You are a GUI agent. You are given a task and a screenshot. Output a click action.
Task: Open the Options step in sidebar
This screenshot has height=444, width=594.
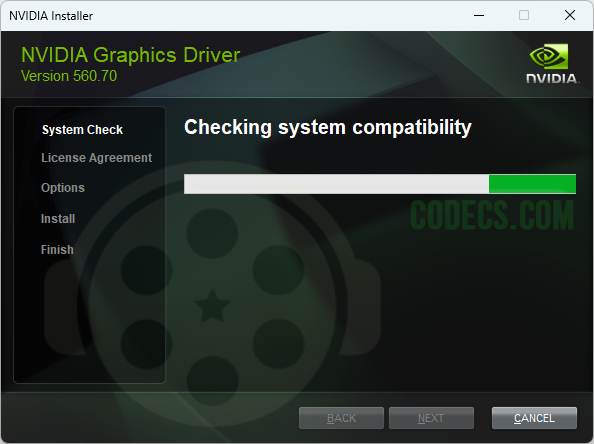[63, 188]
